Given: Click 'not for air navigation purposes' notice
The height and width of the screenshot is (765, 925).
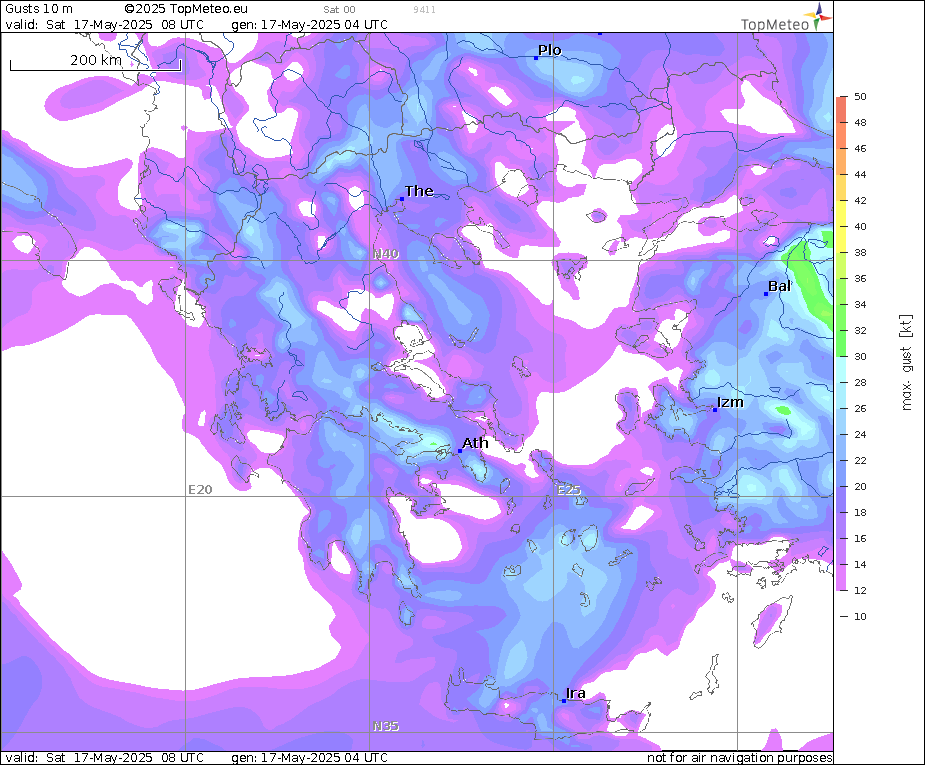Looking at the screenshot, I should tap(740, 757).
